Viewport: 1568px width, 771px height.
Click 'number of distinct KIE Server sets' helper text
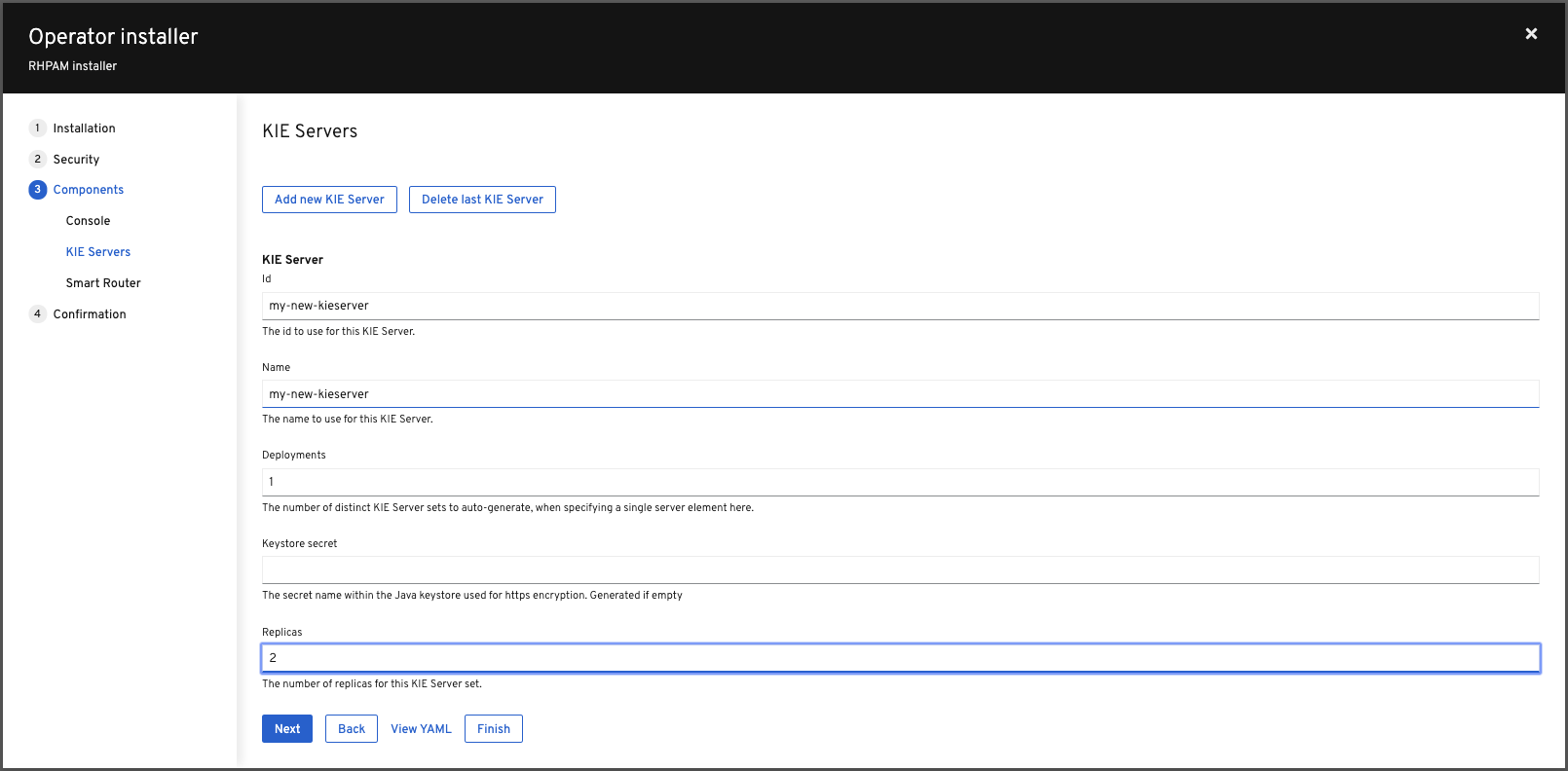[507, 508]
